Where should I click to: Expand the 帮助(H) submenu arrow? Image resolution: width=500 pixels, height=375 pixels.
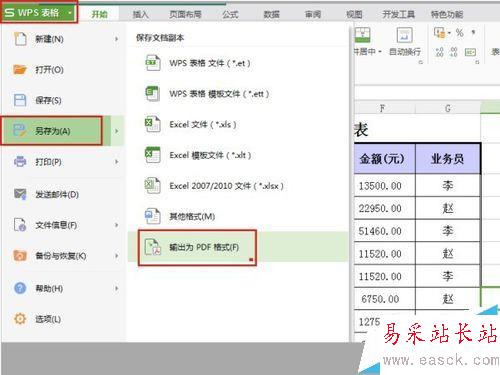click(116, 288)
